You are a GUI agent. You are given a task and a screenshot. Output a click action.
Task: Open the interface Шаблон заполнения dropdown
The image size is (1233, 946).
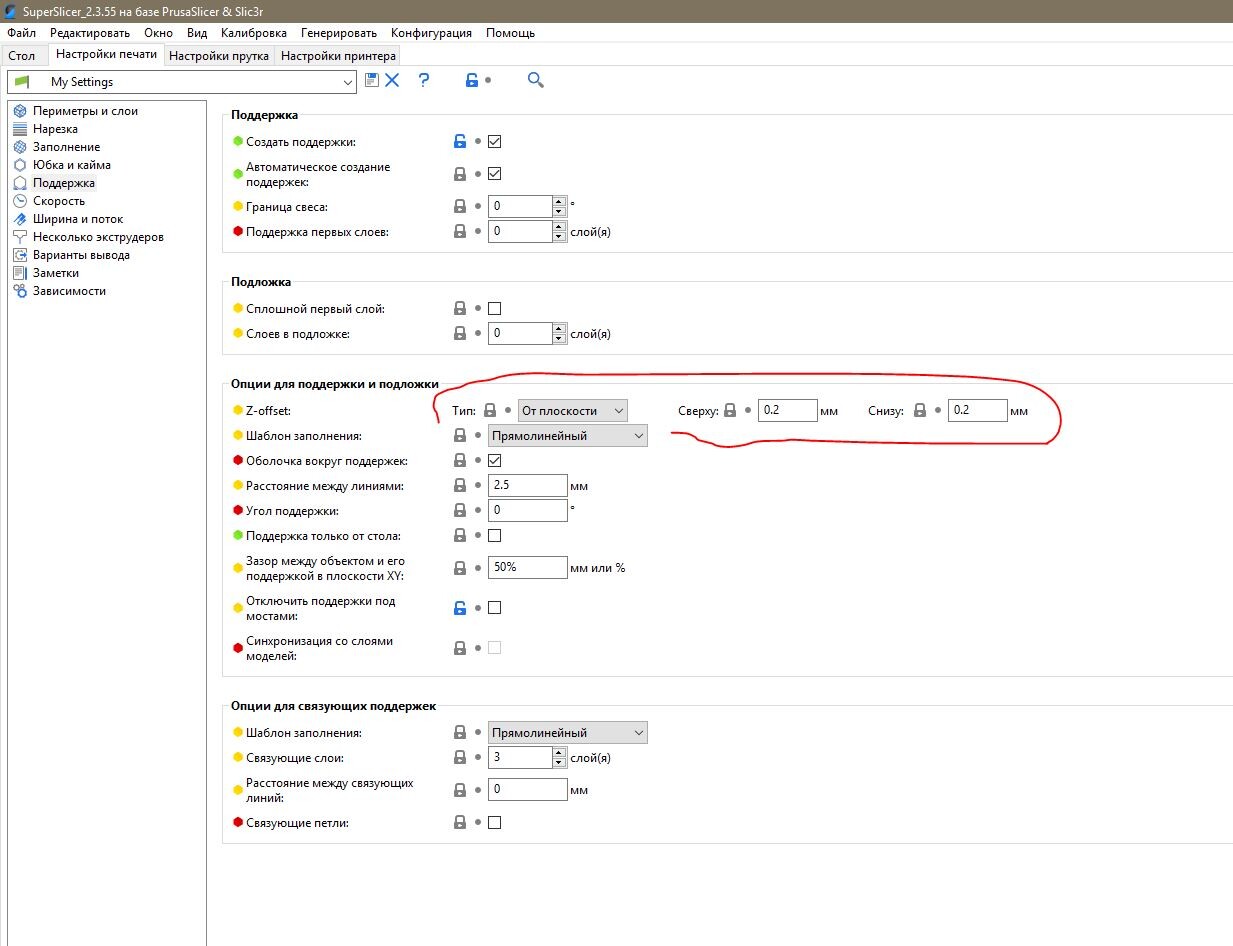click(568, 732)
